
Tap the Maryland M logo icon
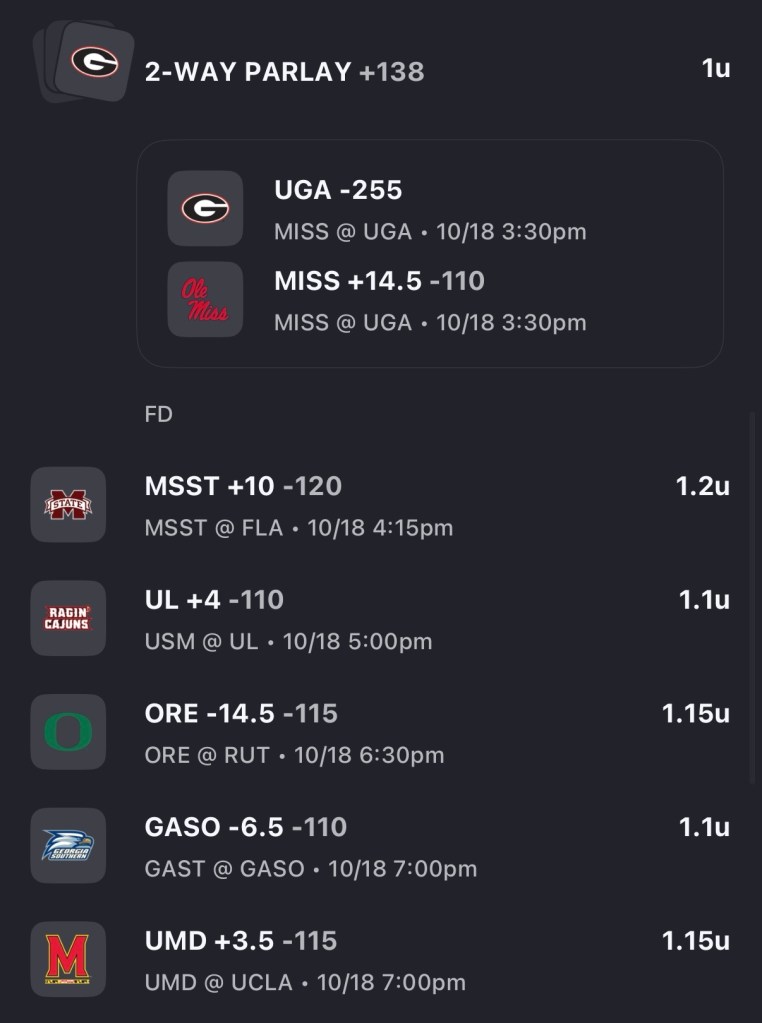coord(68,959)
